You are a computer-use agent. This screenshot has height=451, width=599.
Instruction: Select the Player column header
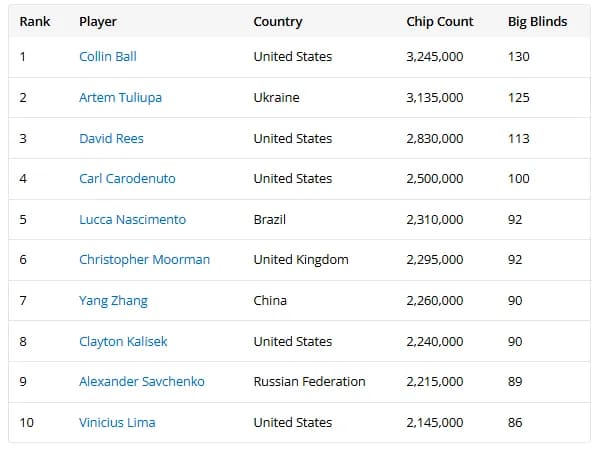(x=98, y=22)
